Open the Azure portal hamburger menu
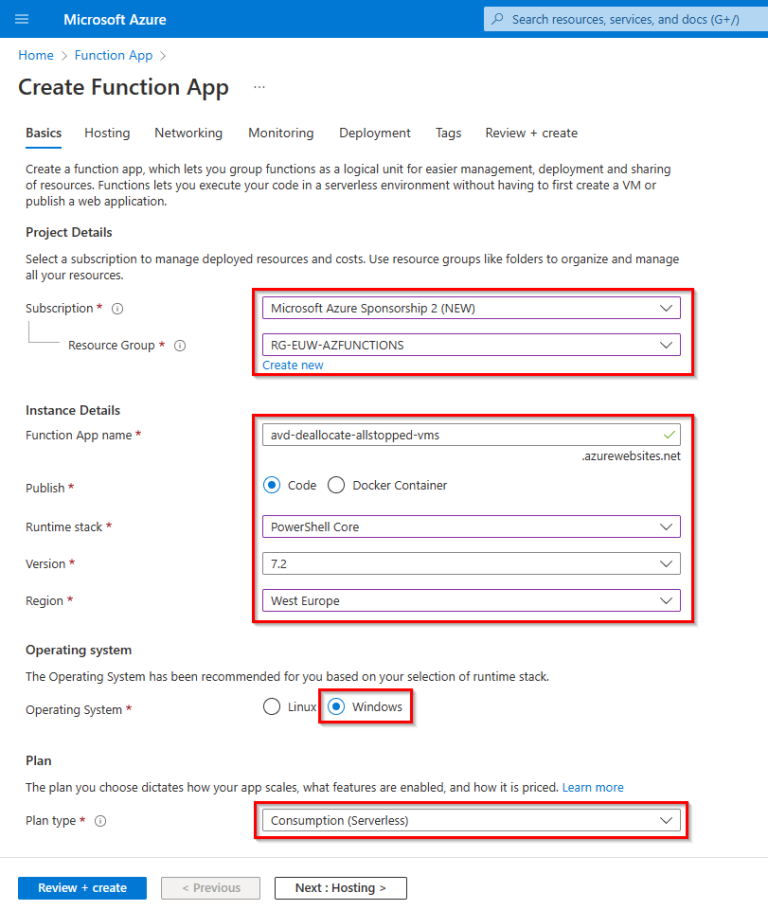The width and height of the screenshot is (768, 910). click(x=22, y=18)
